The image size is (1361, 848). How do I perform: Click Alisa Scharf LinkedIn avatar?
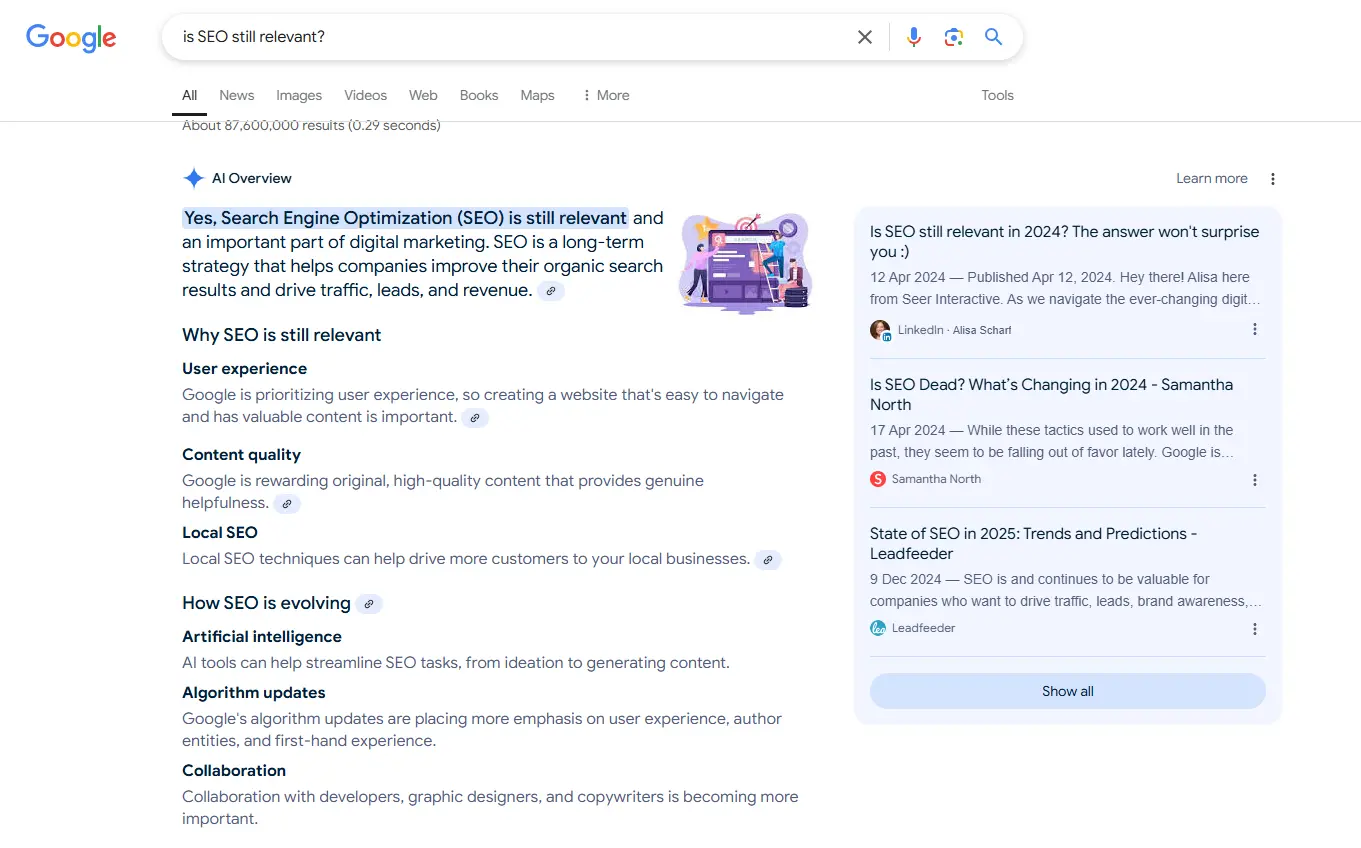pyautogui.click(x=880, y=330)
